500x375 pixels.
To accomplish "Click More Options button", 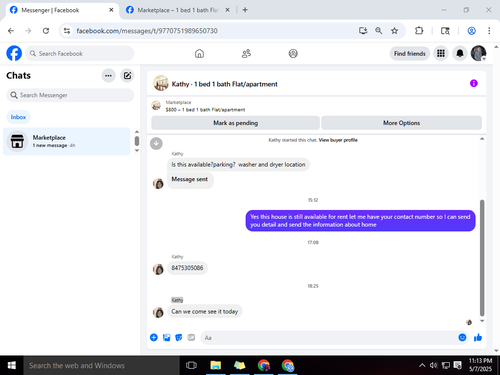I will tap(401, 123).
